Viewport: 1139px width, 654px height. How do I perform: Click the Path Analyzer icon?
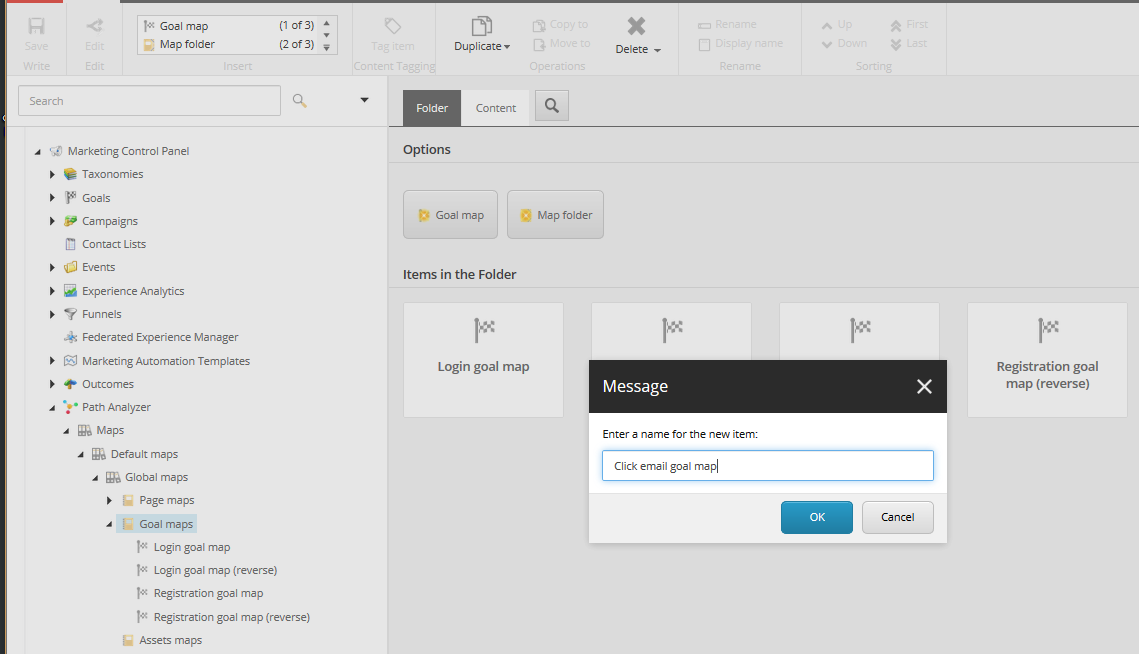point(70,407)
